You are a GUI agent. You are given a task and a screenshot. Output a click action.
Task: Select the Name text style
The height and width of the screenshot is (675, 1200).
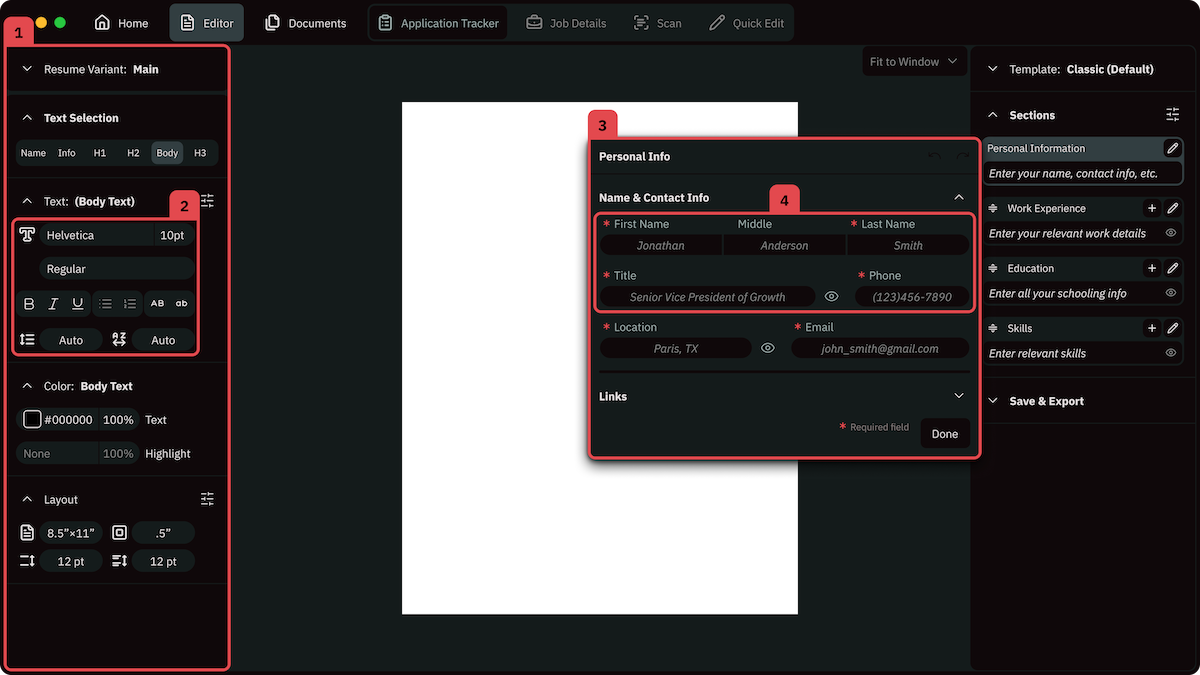pyautogui.click(x=33, y=153)
